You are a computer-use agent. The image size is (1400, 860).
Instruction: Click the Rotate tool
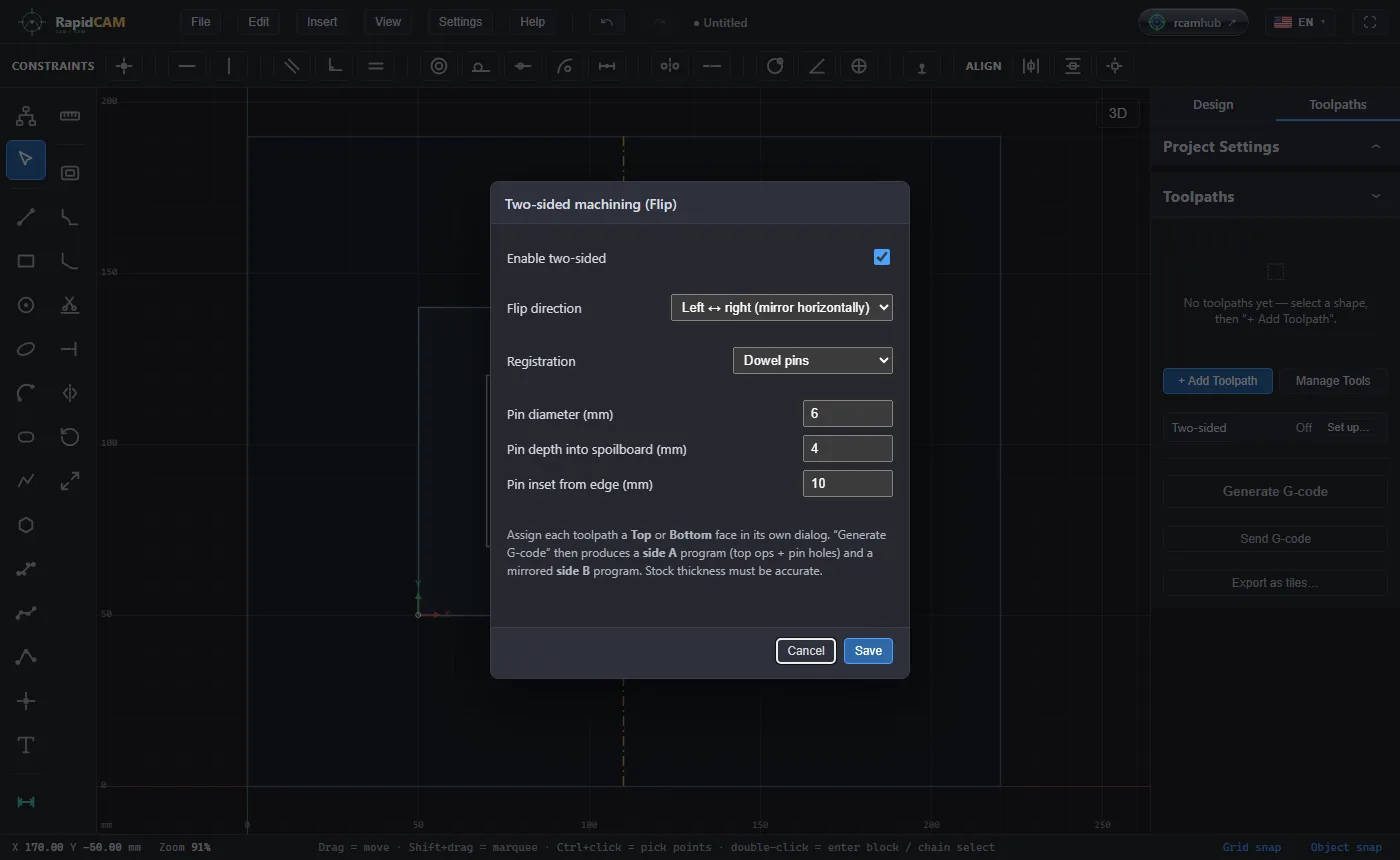tap(70, 437)
